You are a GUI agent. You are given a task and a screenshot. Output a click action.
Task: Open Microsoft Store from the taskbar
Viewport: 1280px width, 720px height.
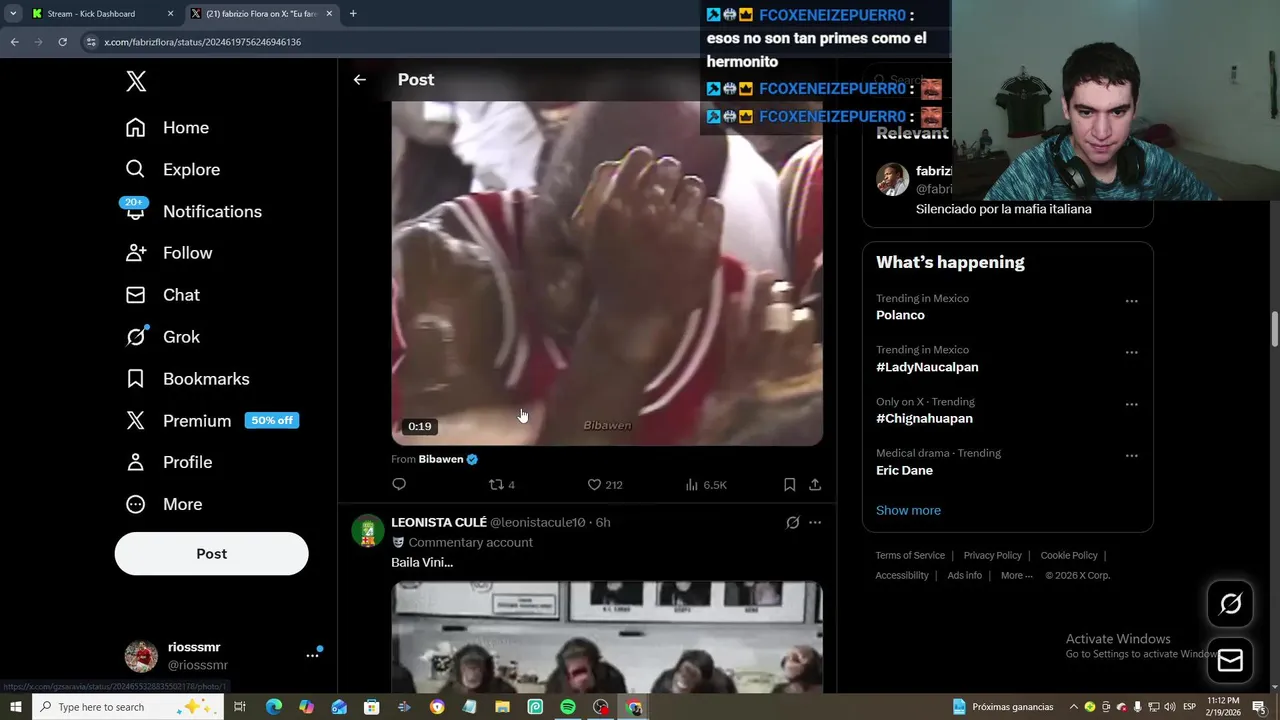point(371,707)
